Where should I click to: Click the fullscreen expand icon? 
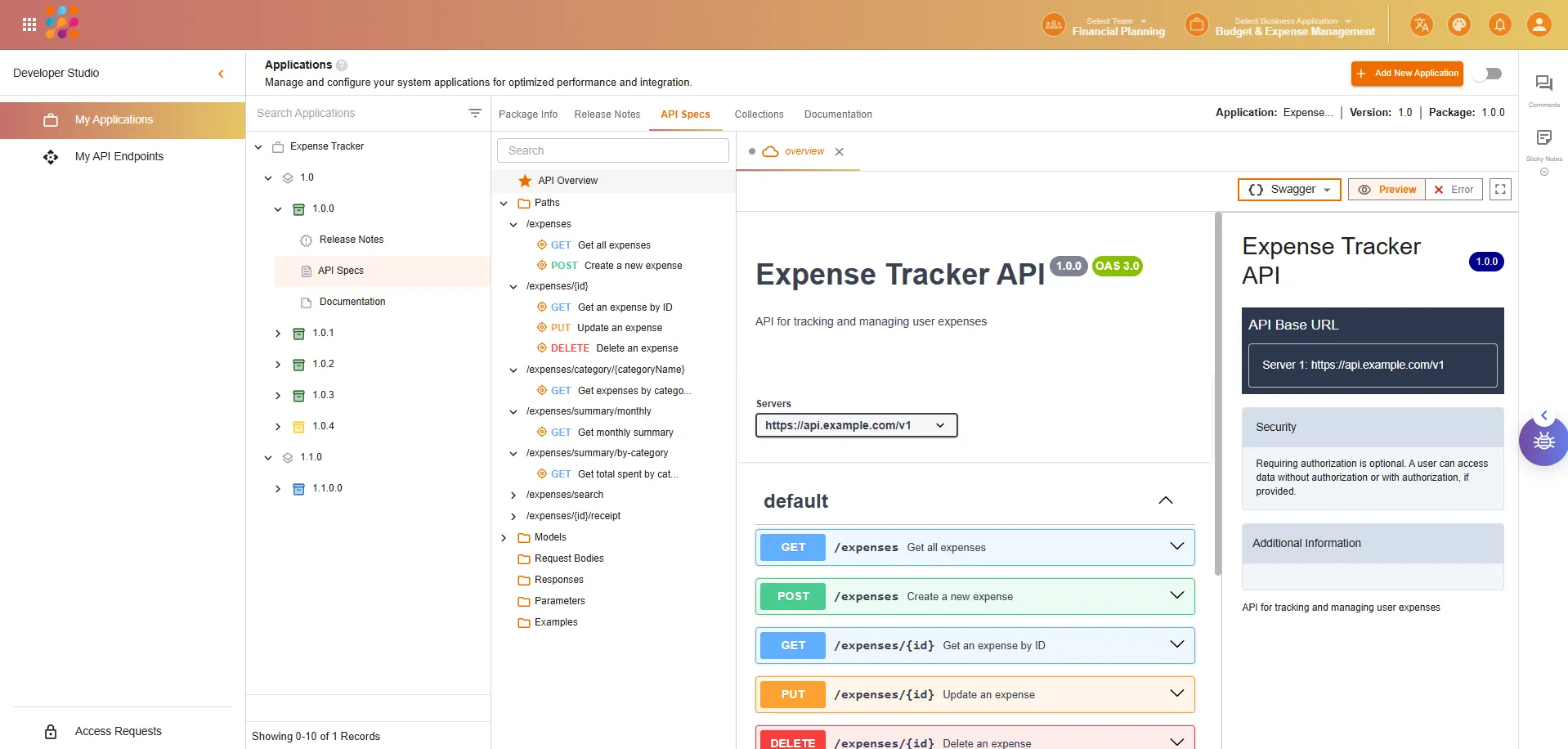[1500, 190]
